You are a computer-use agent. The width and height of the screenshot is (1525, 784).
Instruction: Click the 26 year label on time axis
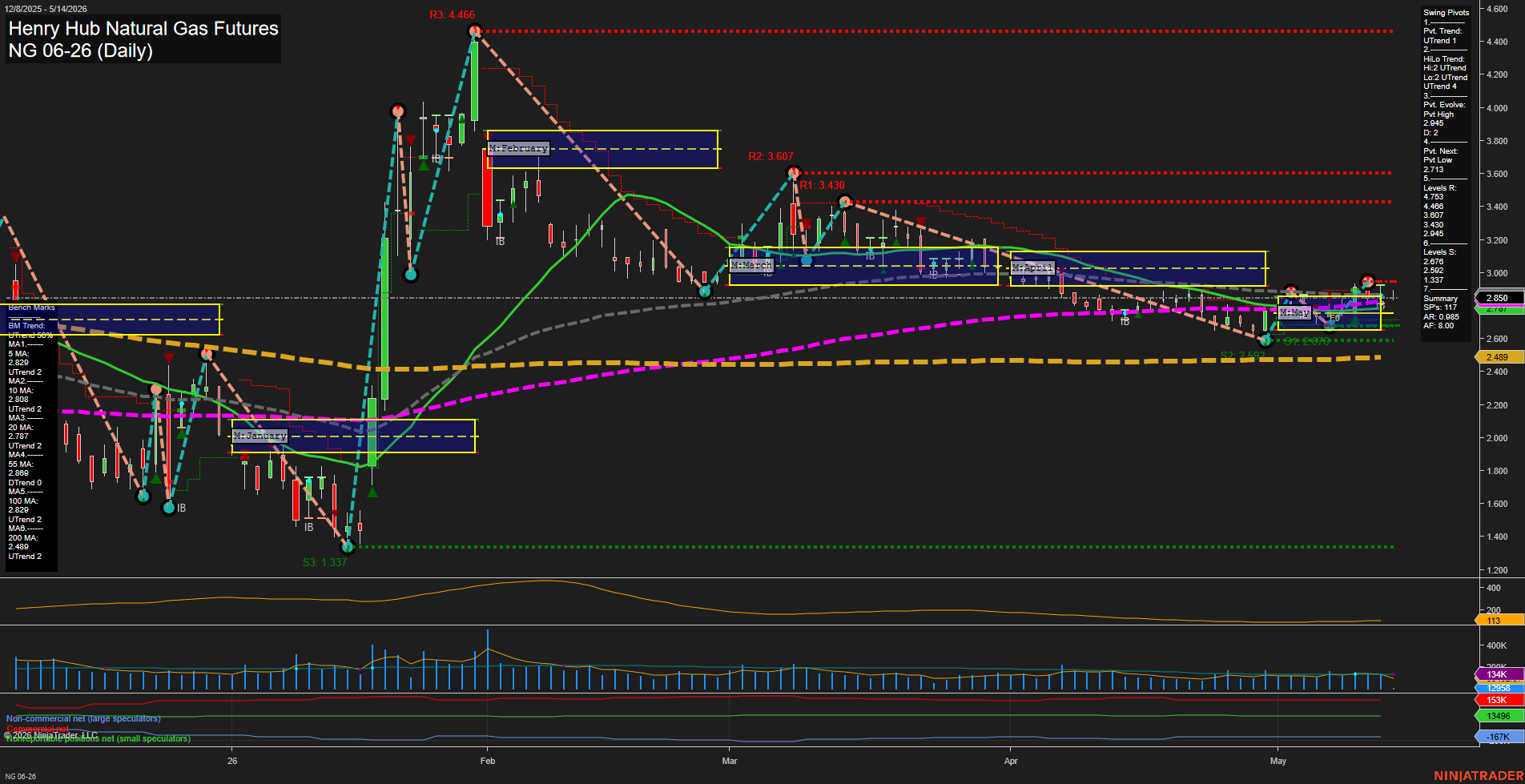coord(232,761)
